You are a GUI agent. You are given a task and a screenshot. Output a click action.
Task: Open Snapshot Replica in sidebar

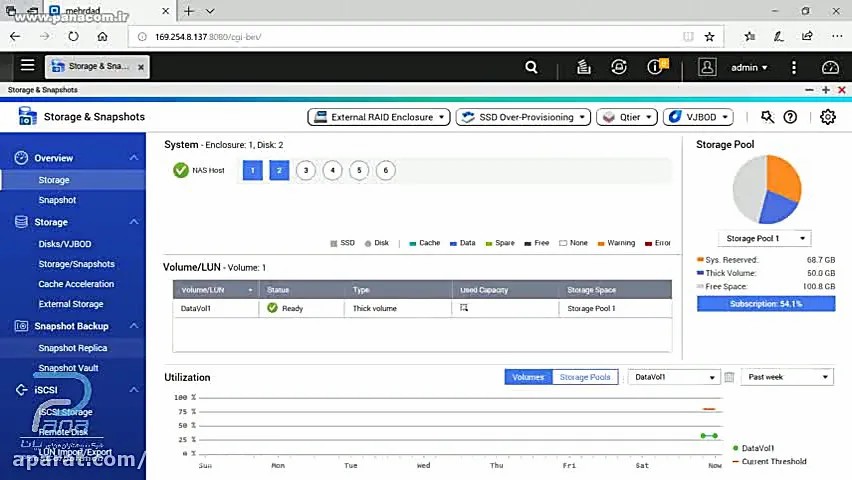tap(73, 348)
